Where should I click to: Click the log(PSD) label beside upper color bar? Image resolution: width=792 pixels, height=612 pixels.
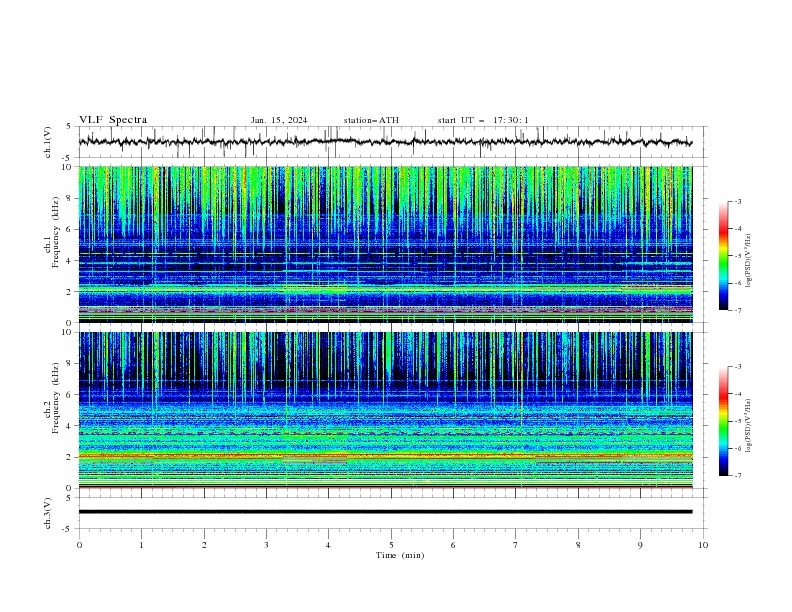[x=749, y=261]
